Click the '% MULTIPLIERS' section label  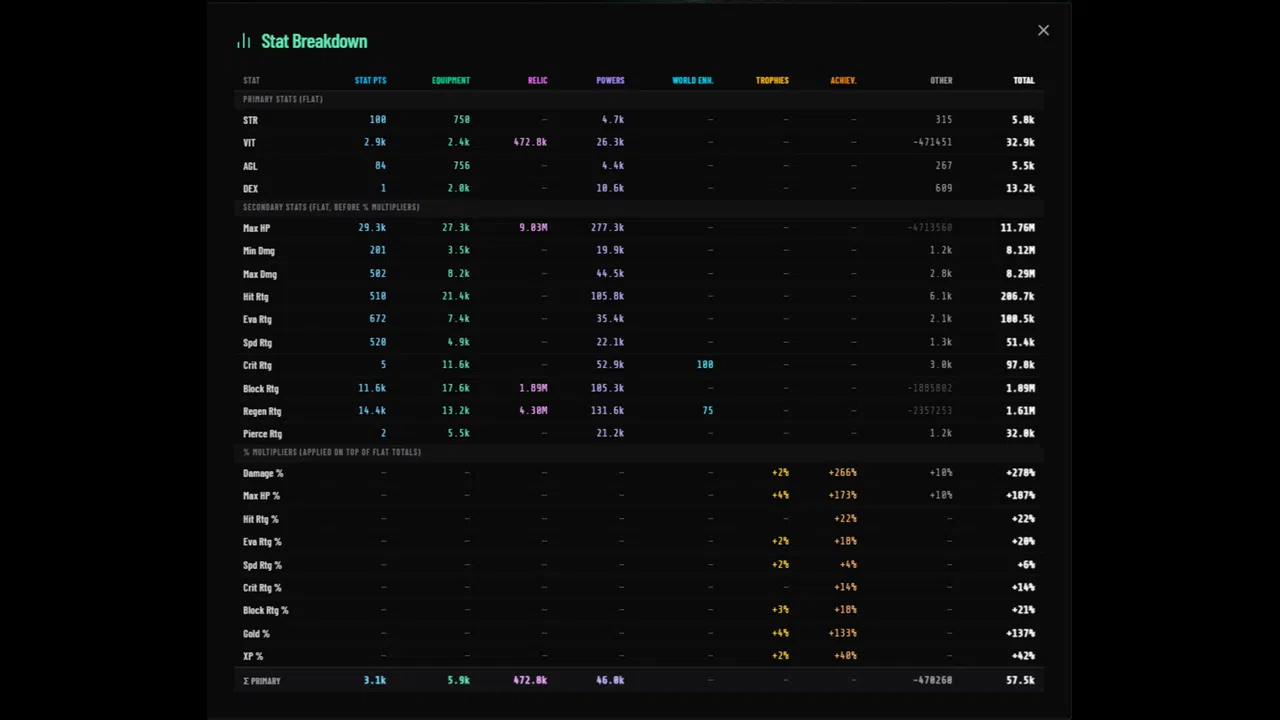coord(332,452)
